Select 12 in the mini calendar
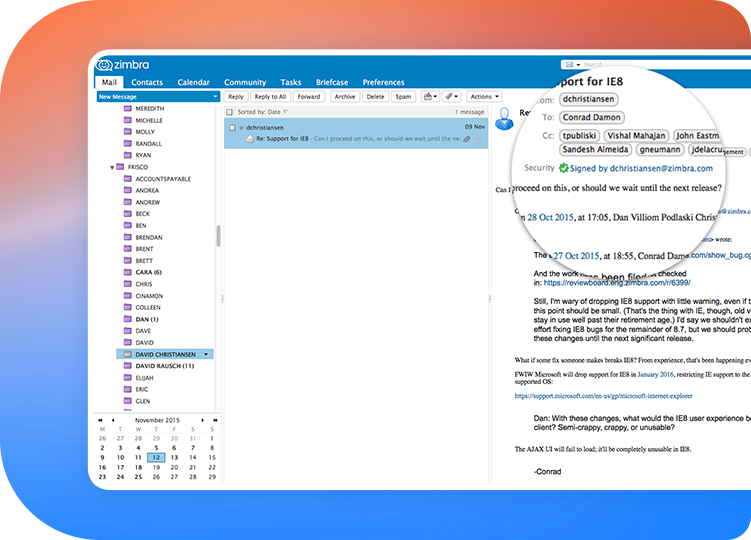Screen dimensions: 751x540 (156, 457)
